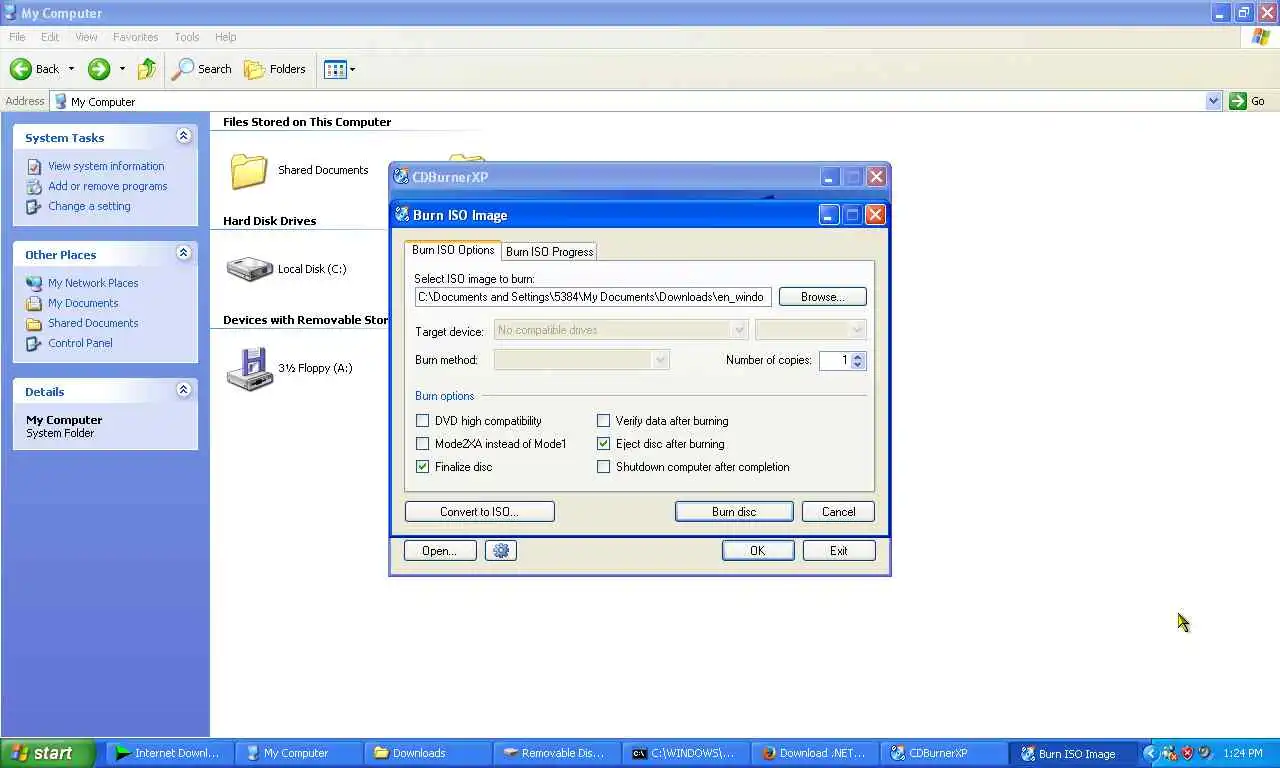The image size is (1280, 768).
Task: Enable Mode2XA instead of Mode1 checkbox
Action: tap(423, 444)
